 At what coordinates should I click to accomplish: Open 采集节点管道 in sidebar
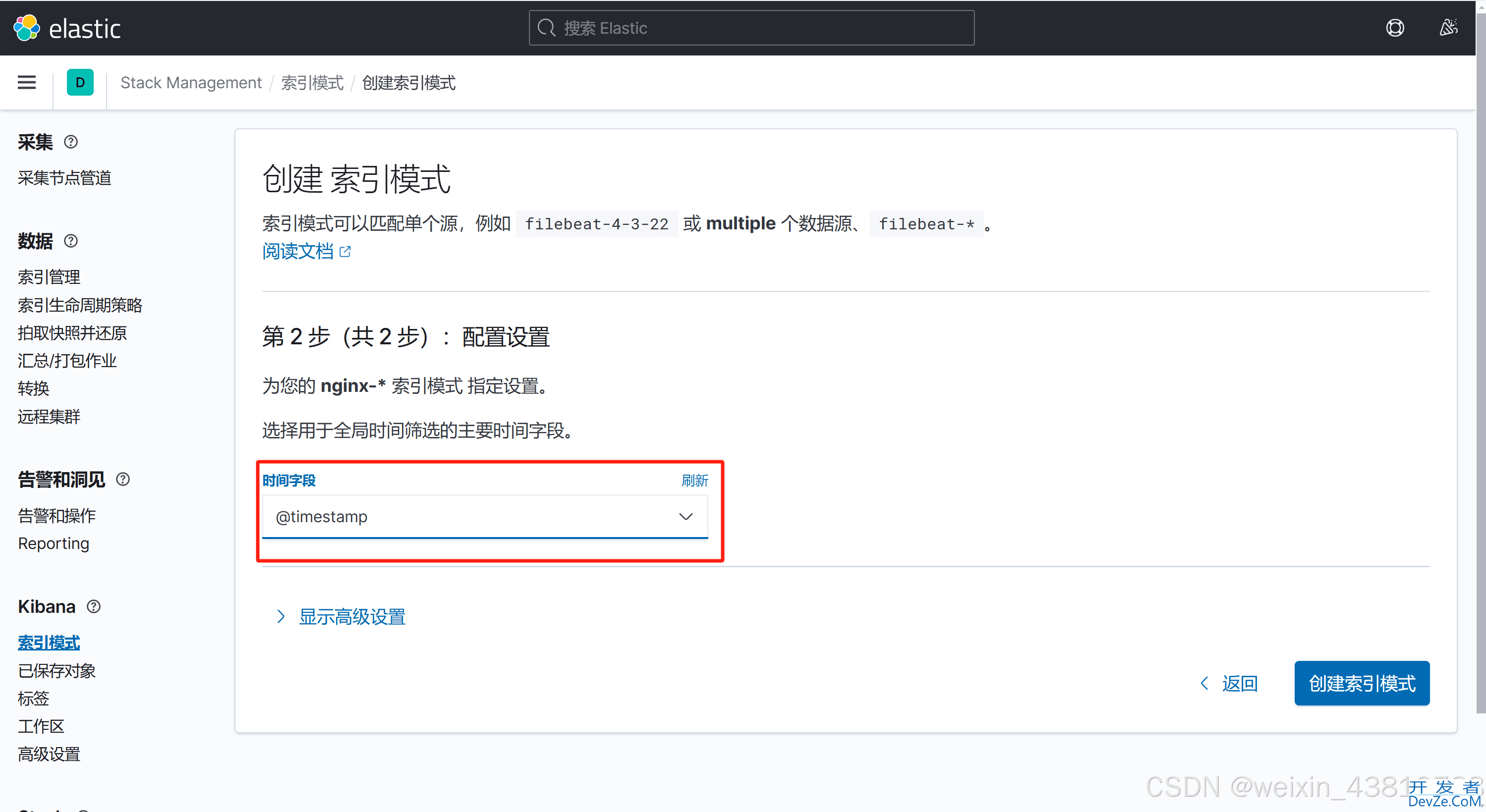point(64,178)
